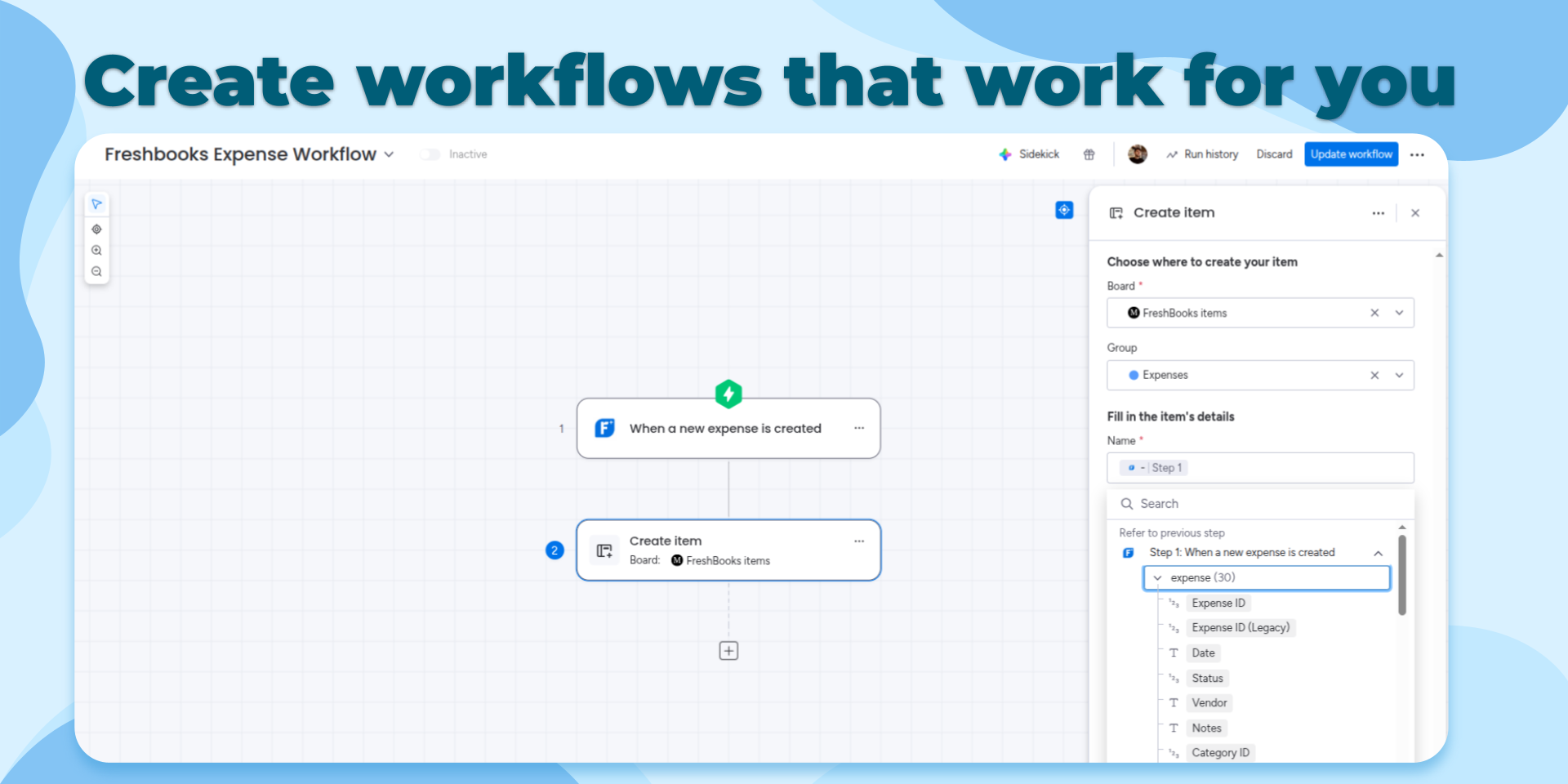This screenshot has width=1568, height=784.
Task: Select the 'When a new expense is created' trigger step
Action: (x=728, y=428)
